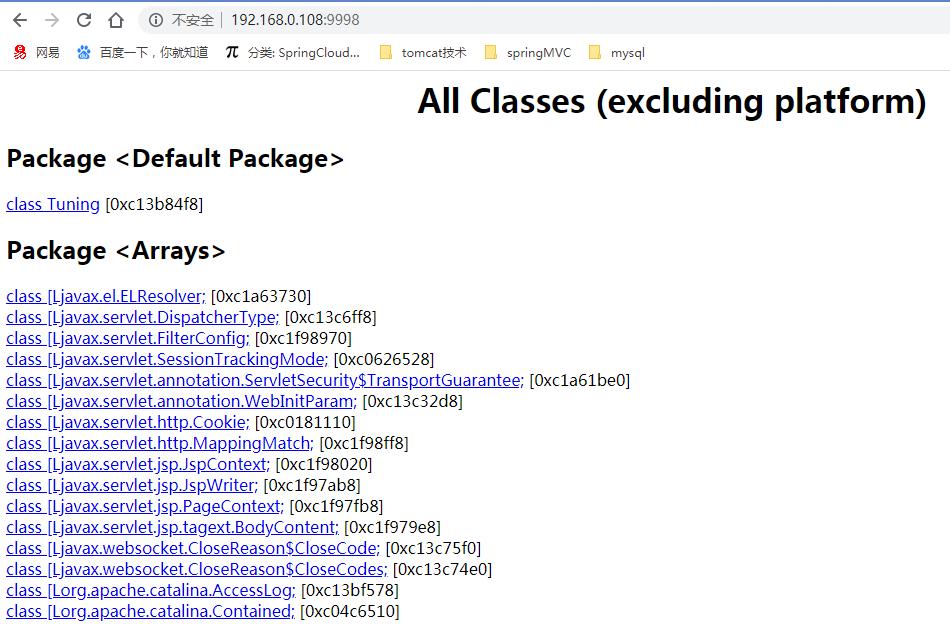Click the 'Package <Default Package>' heading
The image size is (950, 624).
tap(175, 159)
